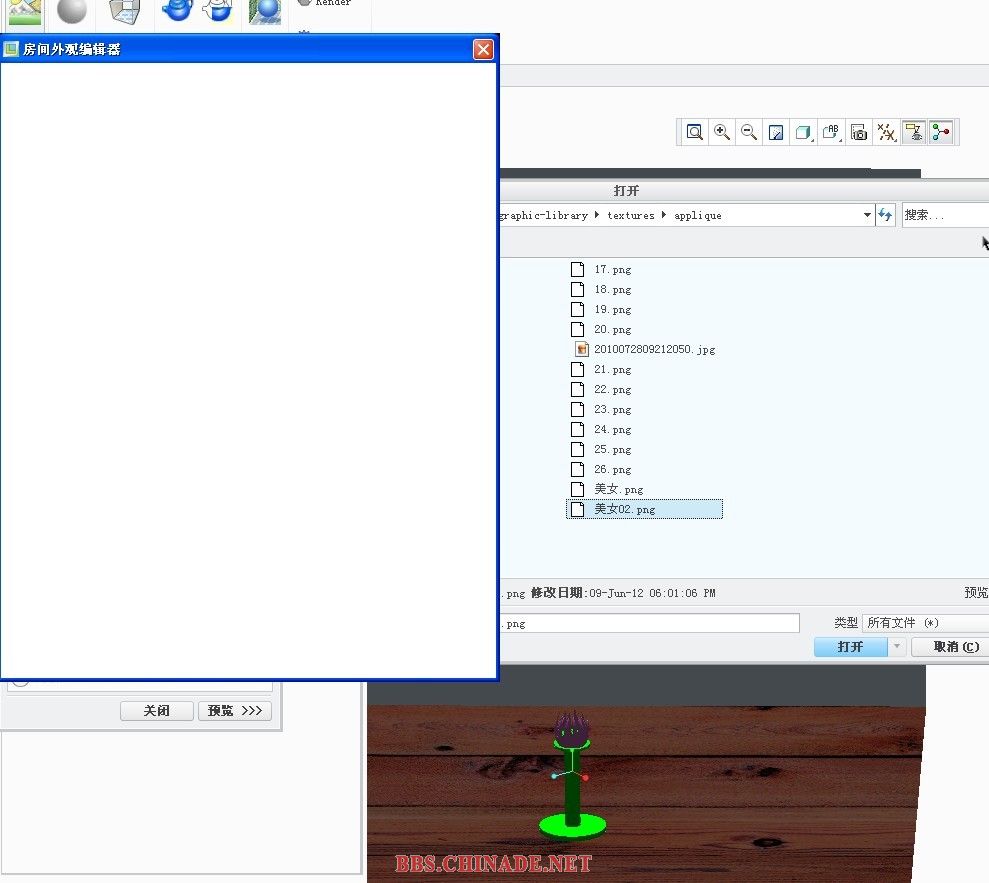
Task: Click the Refit view magnifier icon
Action: [694, 132]
